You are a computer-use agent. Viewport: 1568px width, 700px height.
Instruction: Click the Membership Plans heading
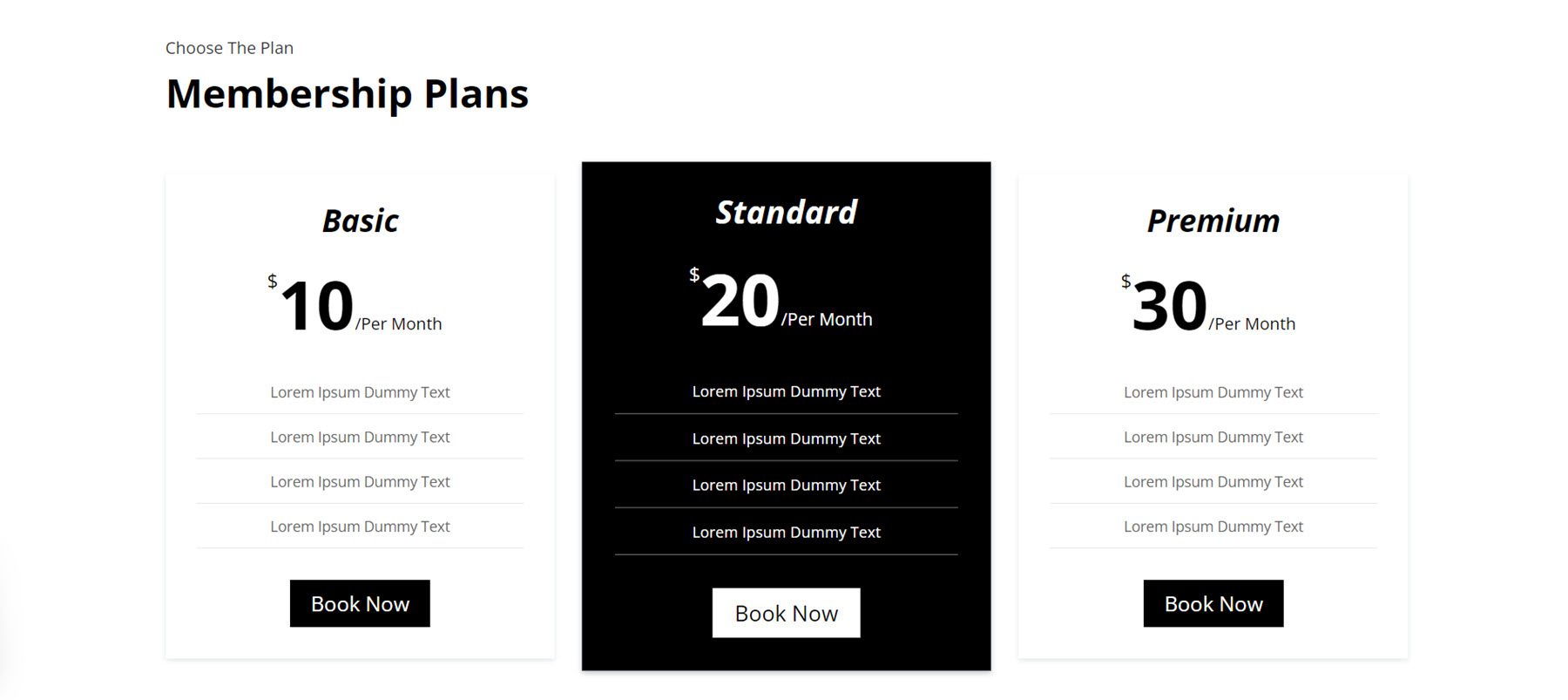(x=346, y=93)
